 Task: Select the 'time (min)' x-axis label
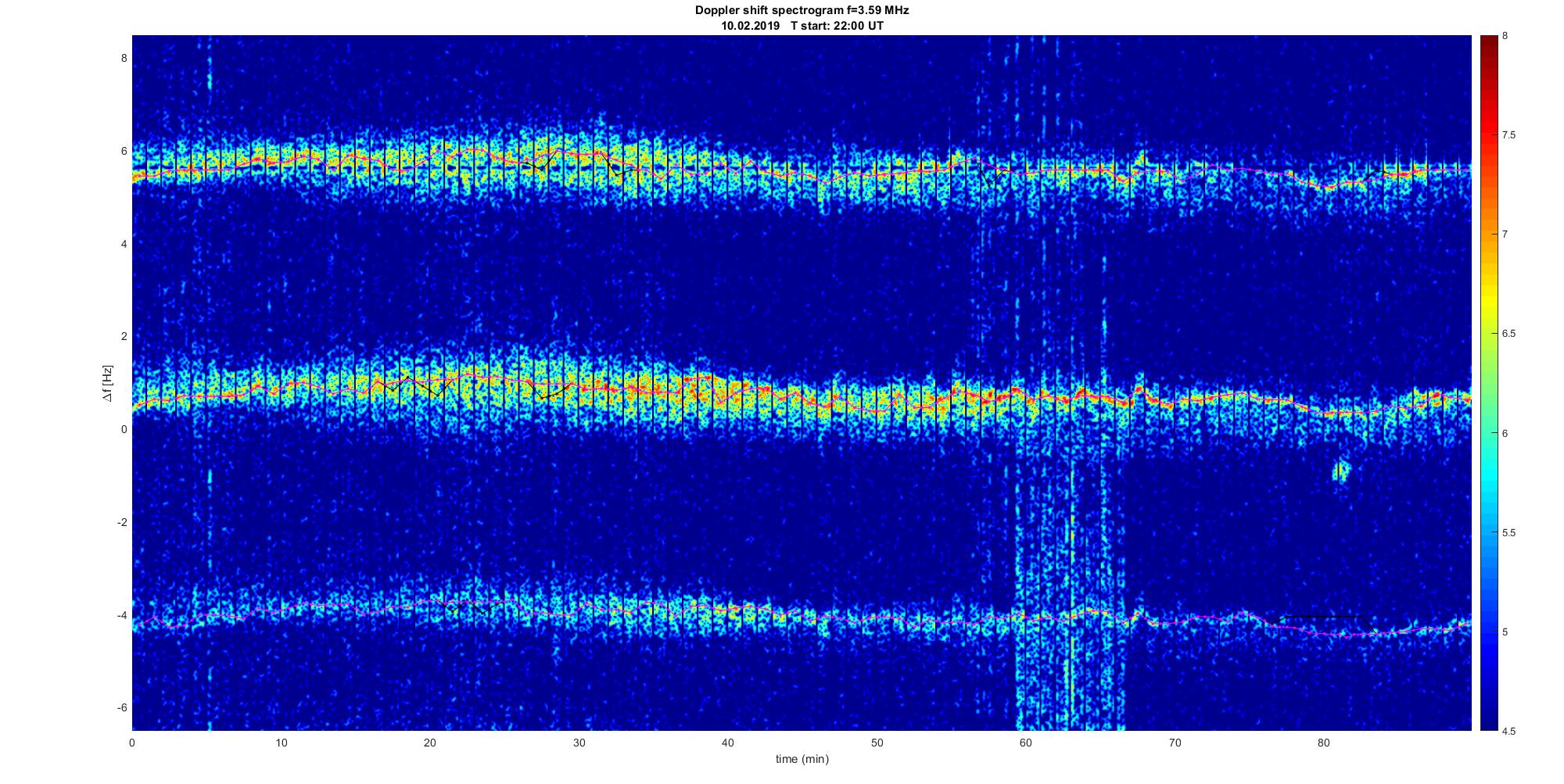[802, 759]
